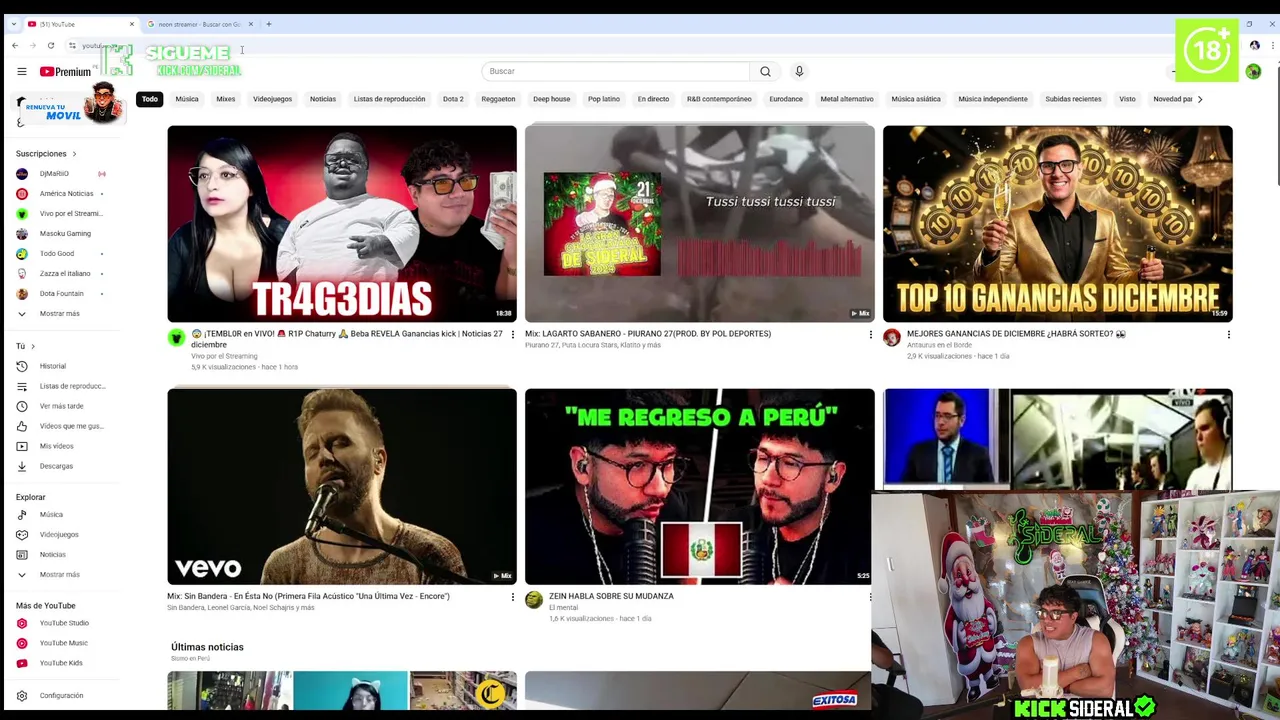Click the Zazza el italiano channel avatar
Screen dimensions: 1280x720
(x=22, y=274)
